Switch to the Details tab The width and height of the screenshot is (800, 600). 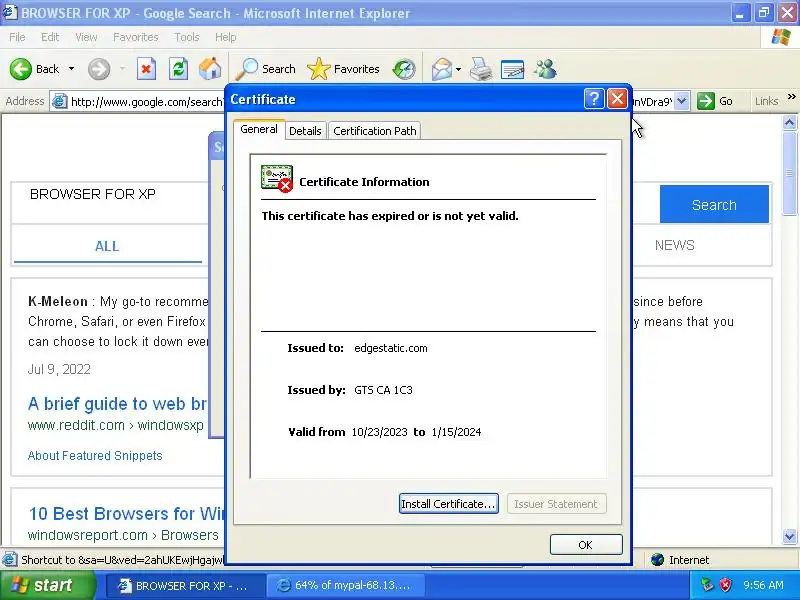tap(305, 131)
